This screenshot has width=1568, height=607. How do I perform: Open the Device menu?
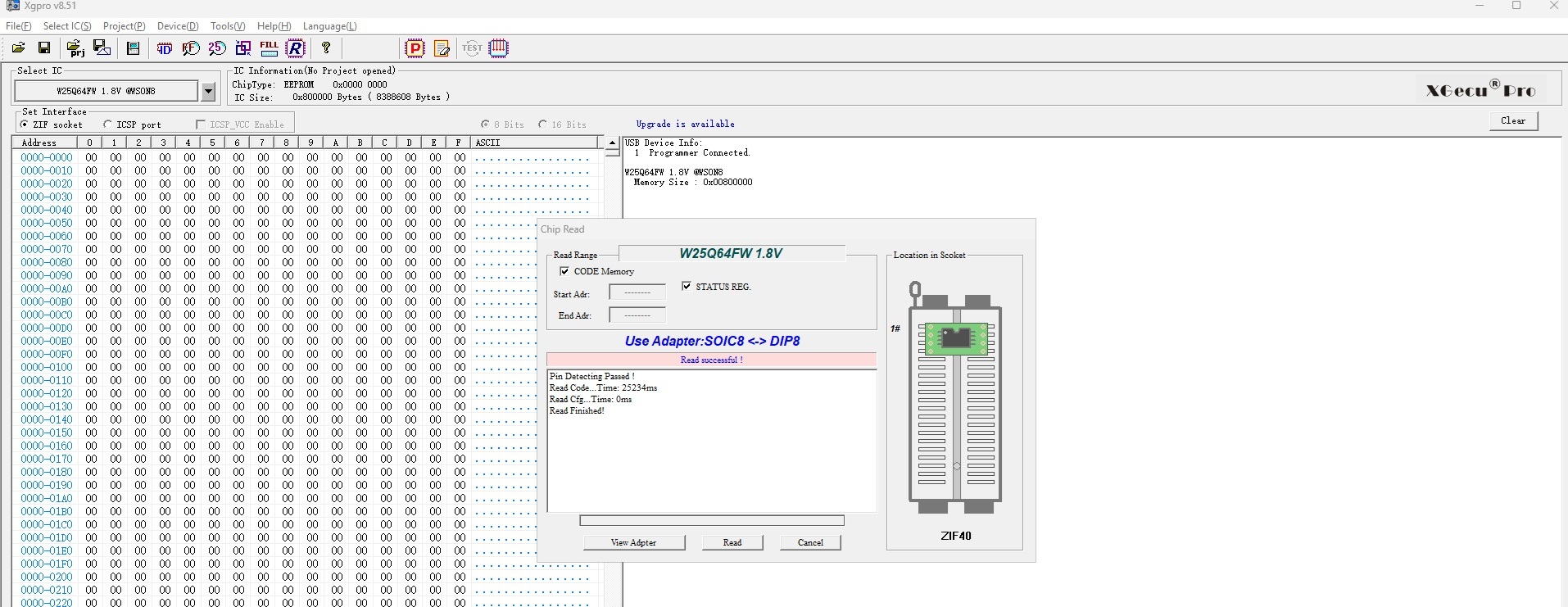[x=178, y=26]
